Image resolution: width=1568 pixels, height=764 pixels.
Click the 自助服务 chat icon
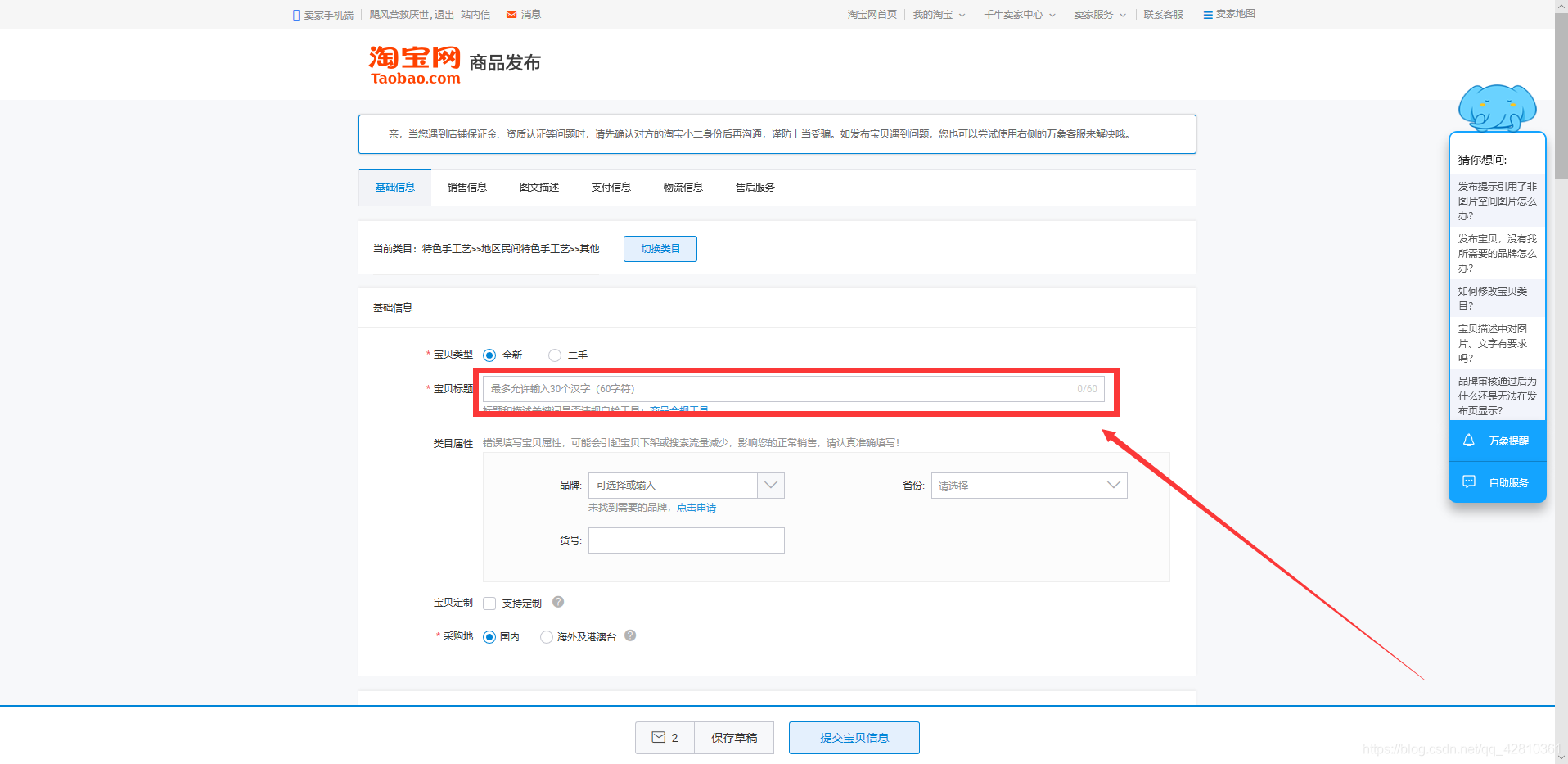coord(1469,481)
